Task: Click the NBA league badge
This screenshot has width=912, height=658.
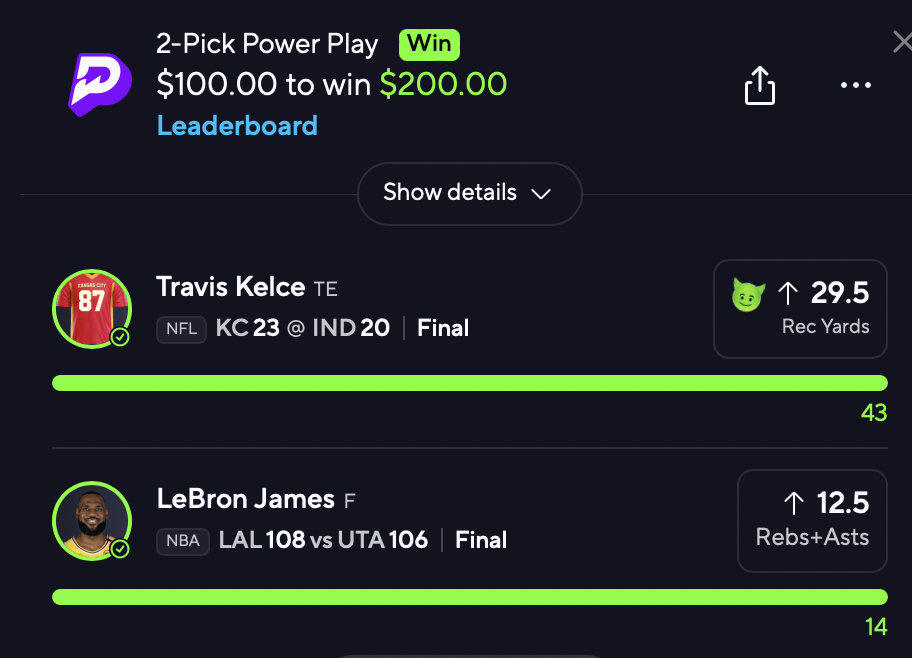Action: [x=183, y=541]
